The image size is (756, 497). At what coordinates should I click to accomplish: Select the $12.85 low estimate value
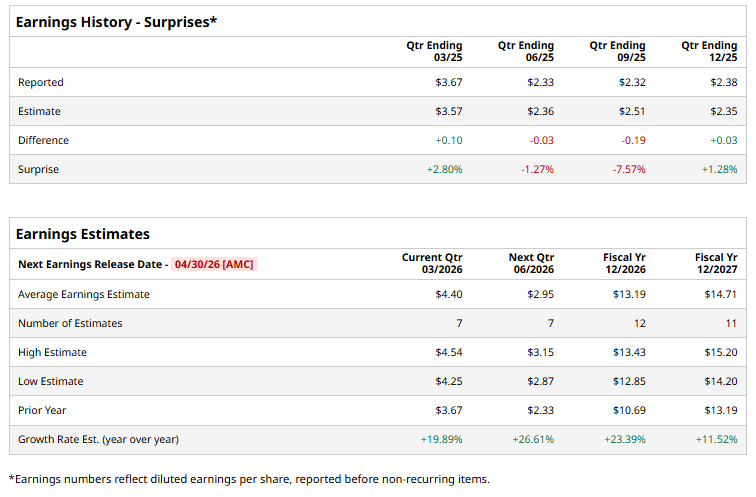[629, 381]
